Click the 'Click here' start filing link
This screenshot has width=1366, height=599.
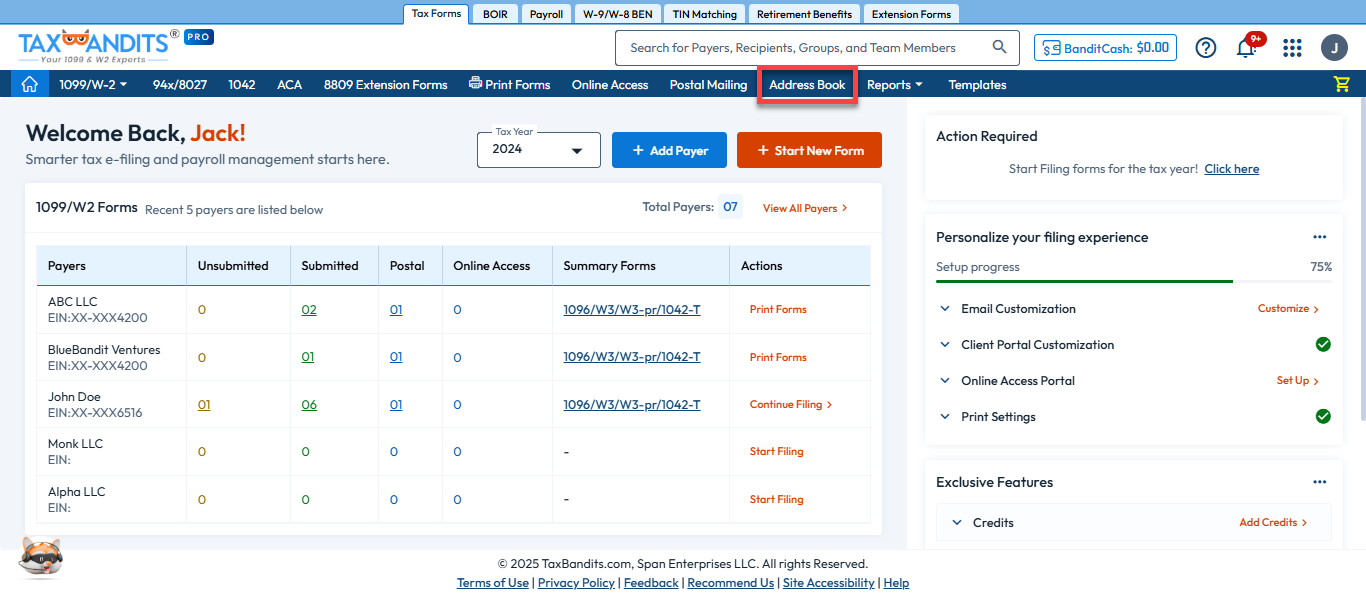1231,169
